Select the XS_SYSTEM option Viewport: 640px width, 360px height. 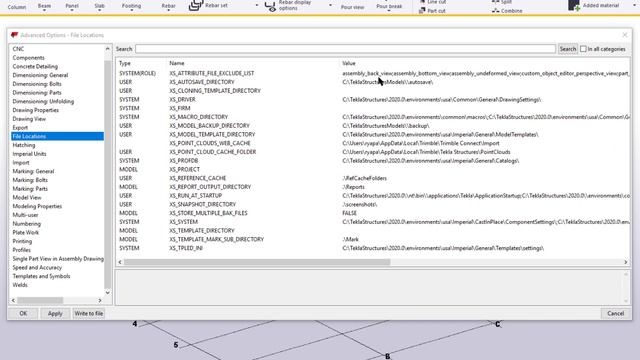(x=184, y=222)
